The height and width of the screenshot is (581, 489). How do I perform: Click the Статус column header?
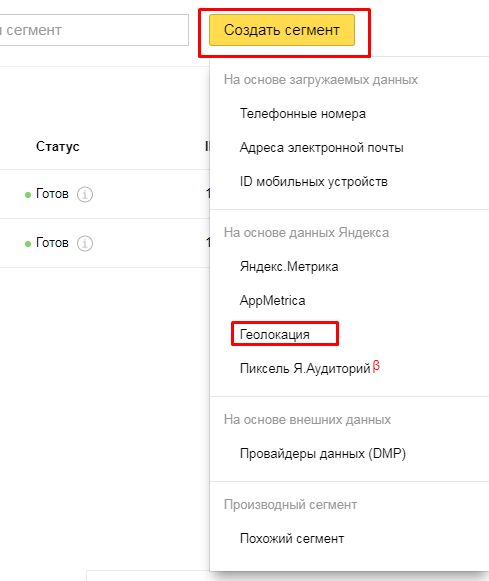click(x=57, y=146)
